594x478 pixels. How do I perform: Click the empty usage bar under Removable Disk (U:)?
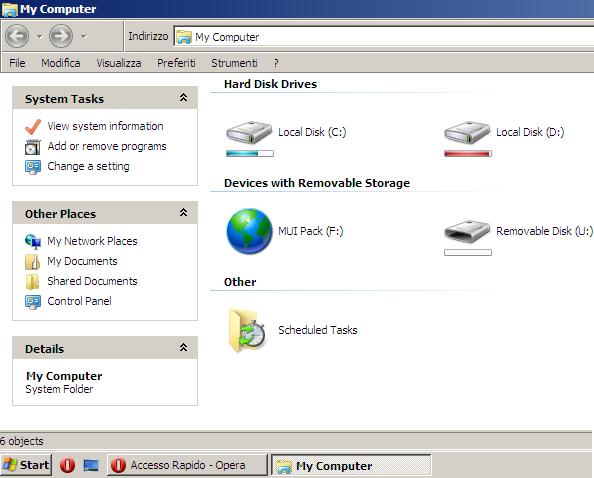point(468,252)
